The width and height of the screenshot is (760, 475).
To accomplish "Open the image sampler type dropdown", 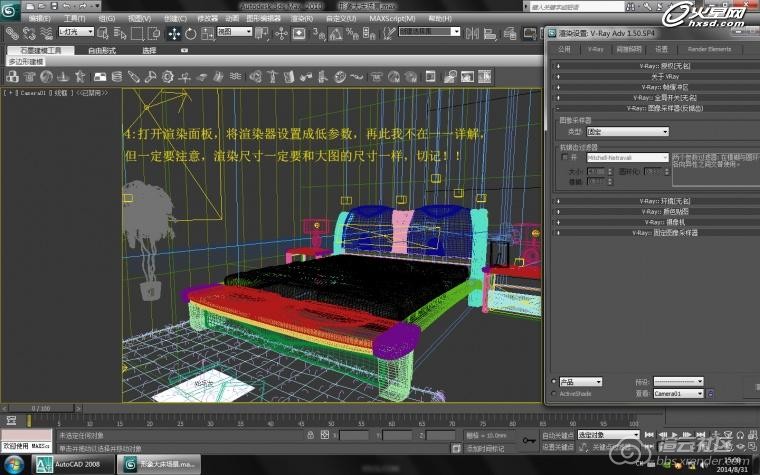I will coord(627,131).
